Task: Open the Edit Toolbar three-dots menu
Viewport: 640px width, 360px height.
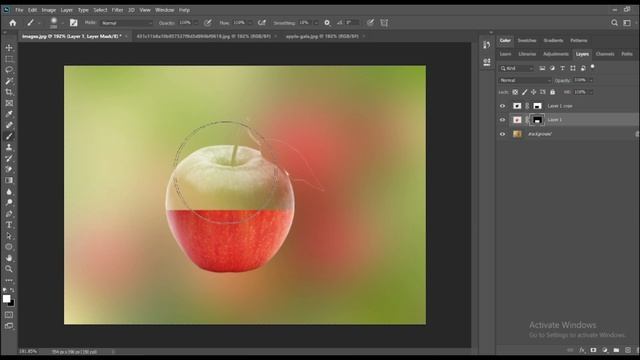Action: (x=9, y=280)
